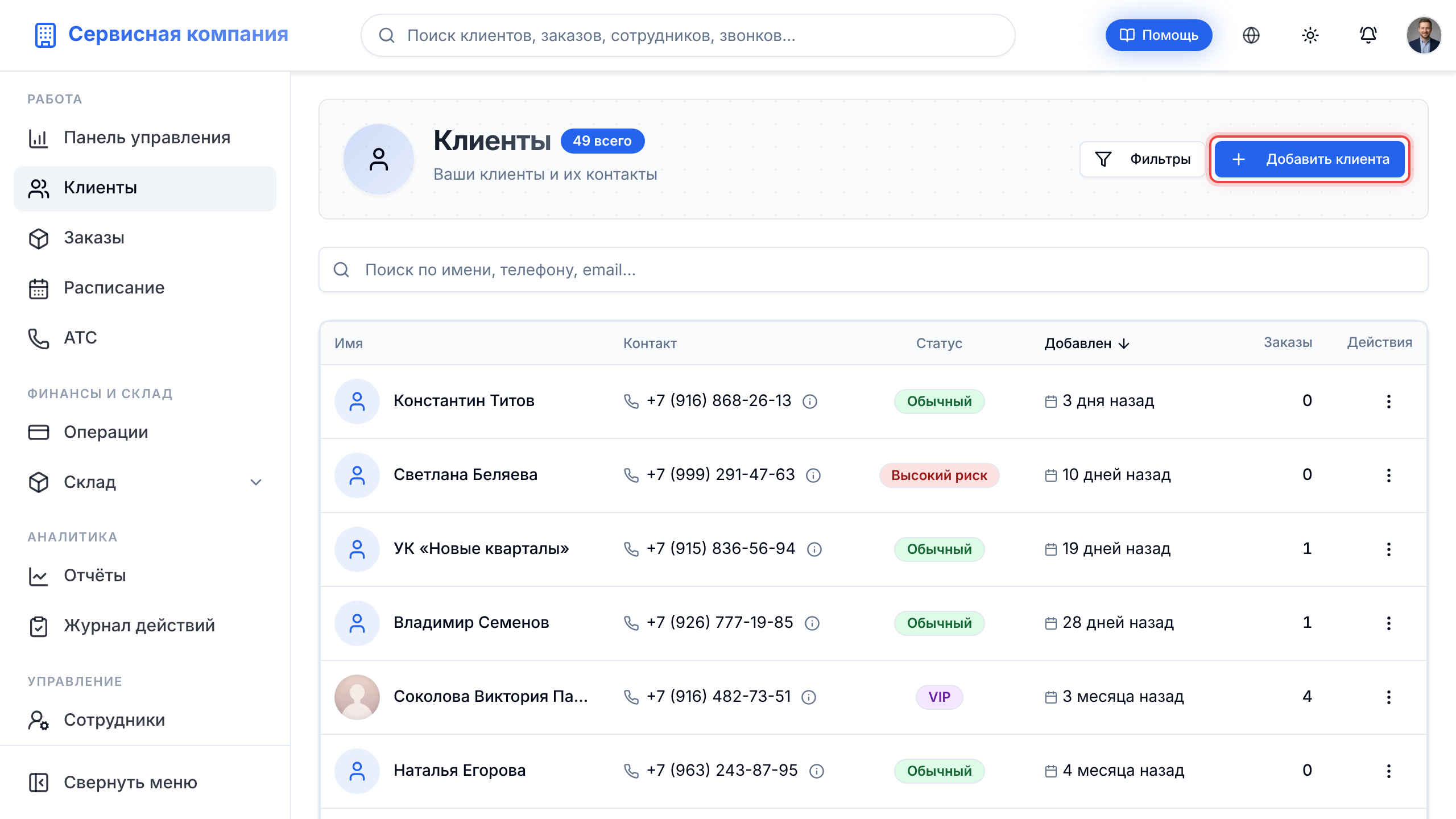Focus the search by name, phone, email field
The height and width of the screenshot is (819, 1456).
[x=873, y=270]
